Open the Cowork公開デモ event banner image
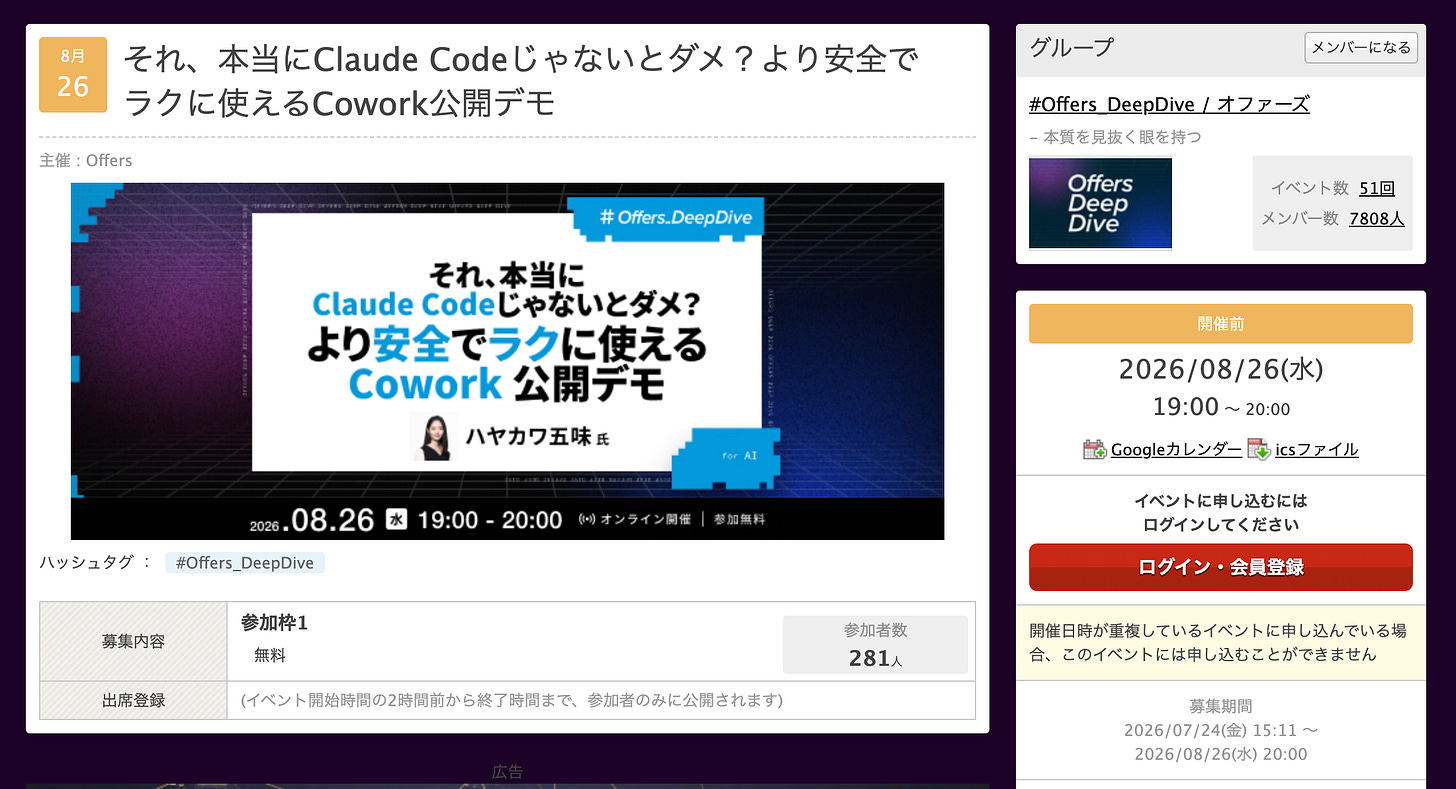 point(507,361)
